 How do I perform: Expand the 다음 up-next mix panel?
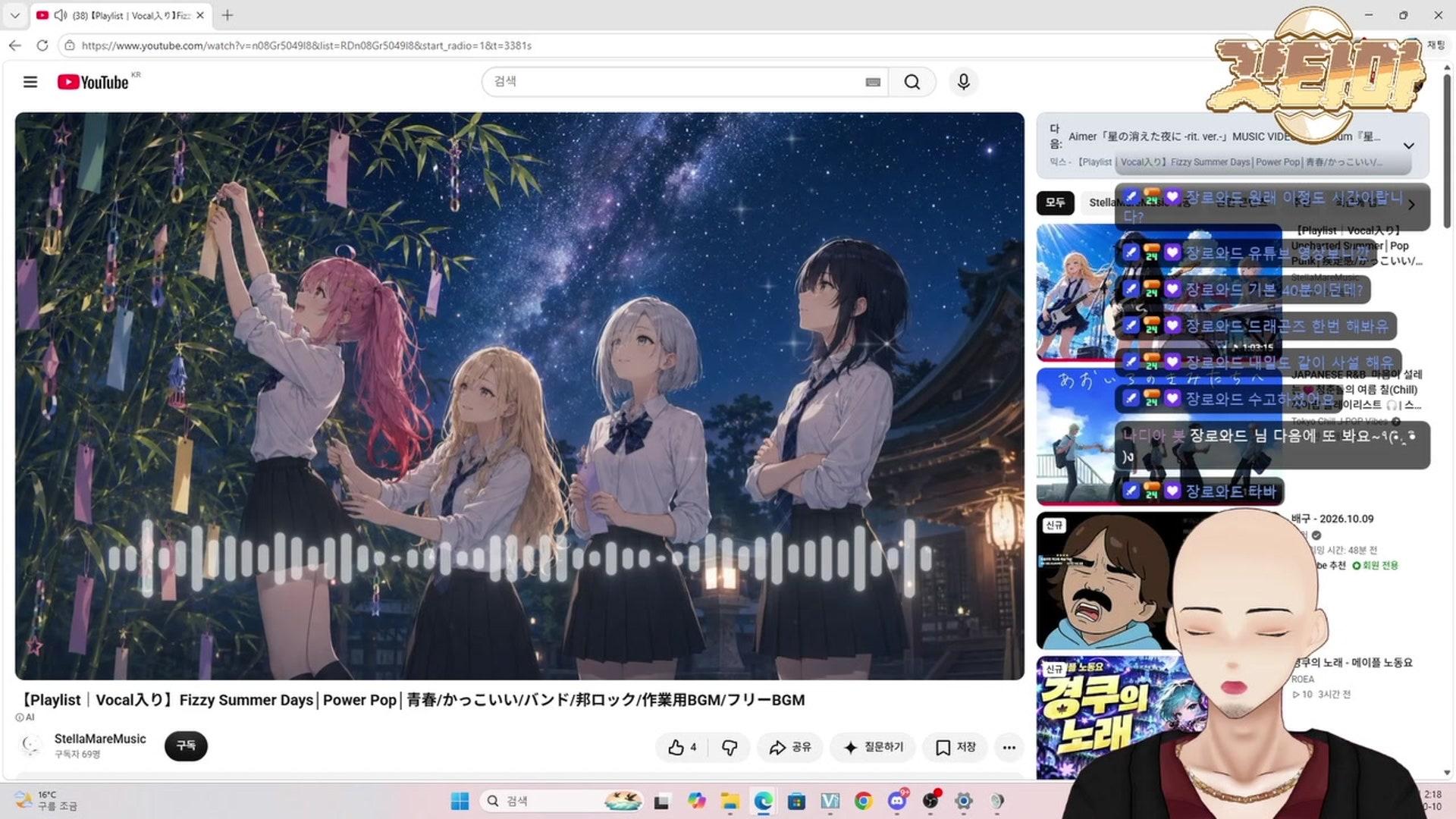[1408, 146]
